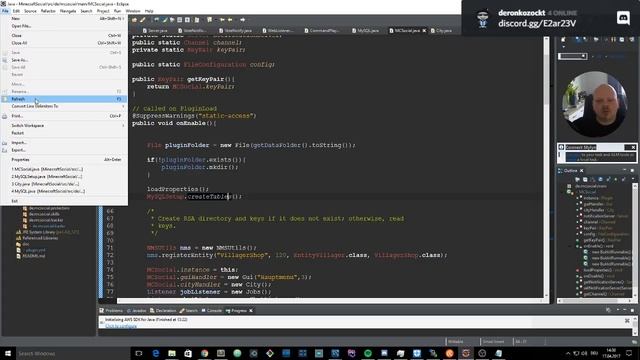Open the Run menu
The height and width of the screenshot is (360, 640).
[117, 11]
